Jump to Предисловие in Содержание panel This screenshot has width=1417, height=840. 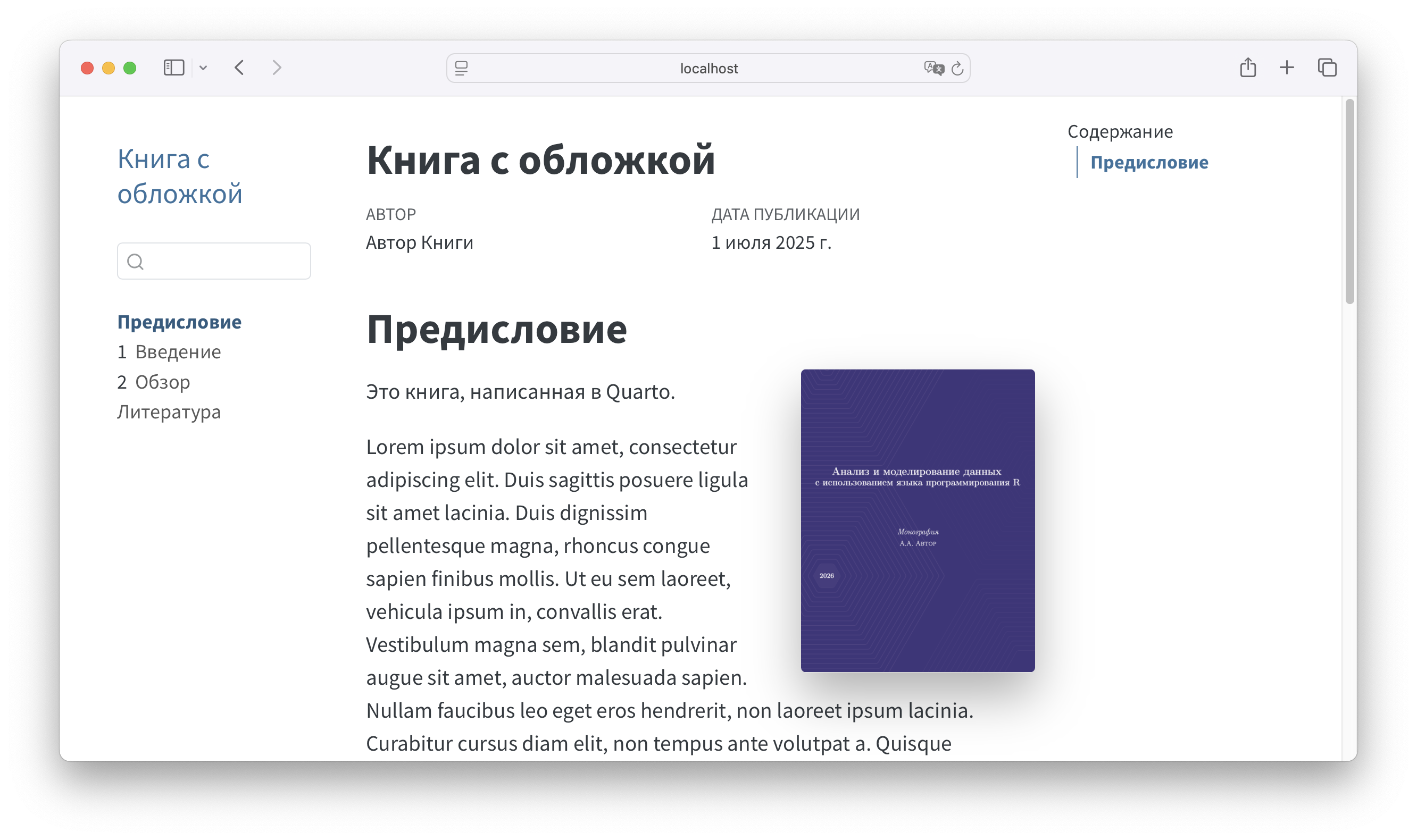[x=1148, y=163]
